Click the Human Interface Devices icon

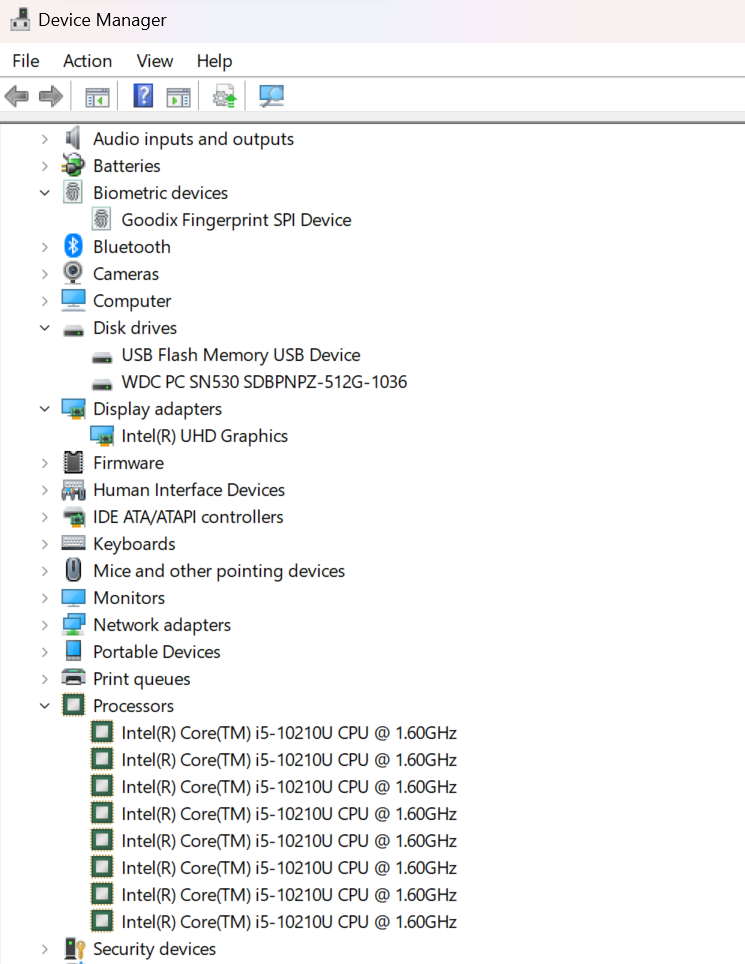click(73, 490)
